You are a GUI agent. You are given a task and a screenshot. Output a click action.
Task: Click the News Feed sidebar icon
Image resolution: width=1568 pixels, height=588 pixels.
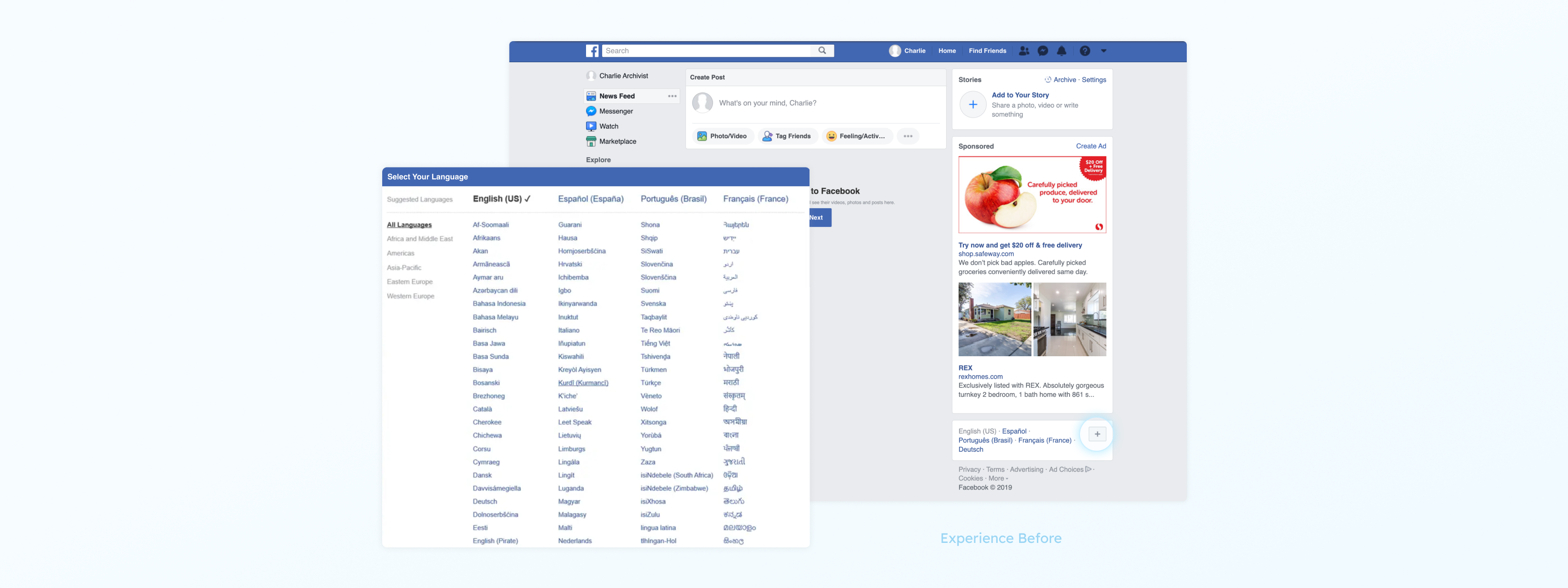[x=590, y=96]
